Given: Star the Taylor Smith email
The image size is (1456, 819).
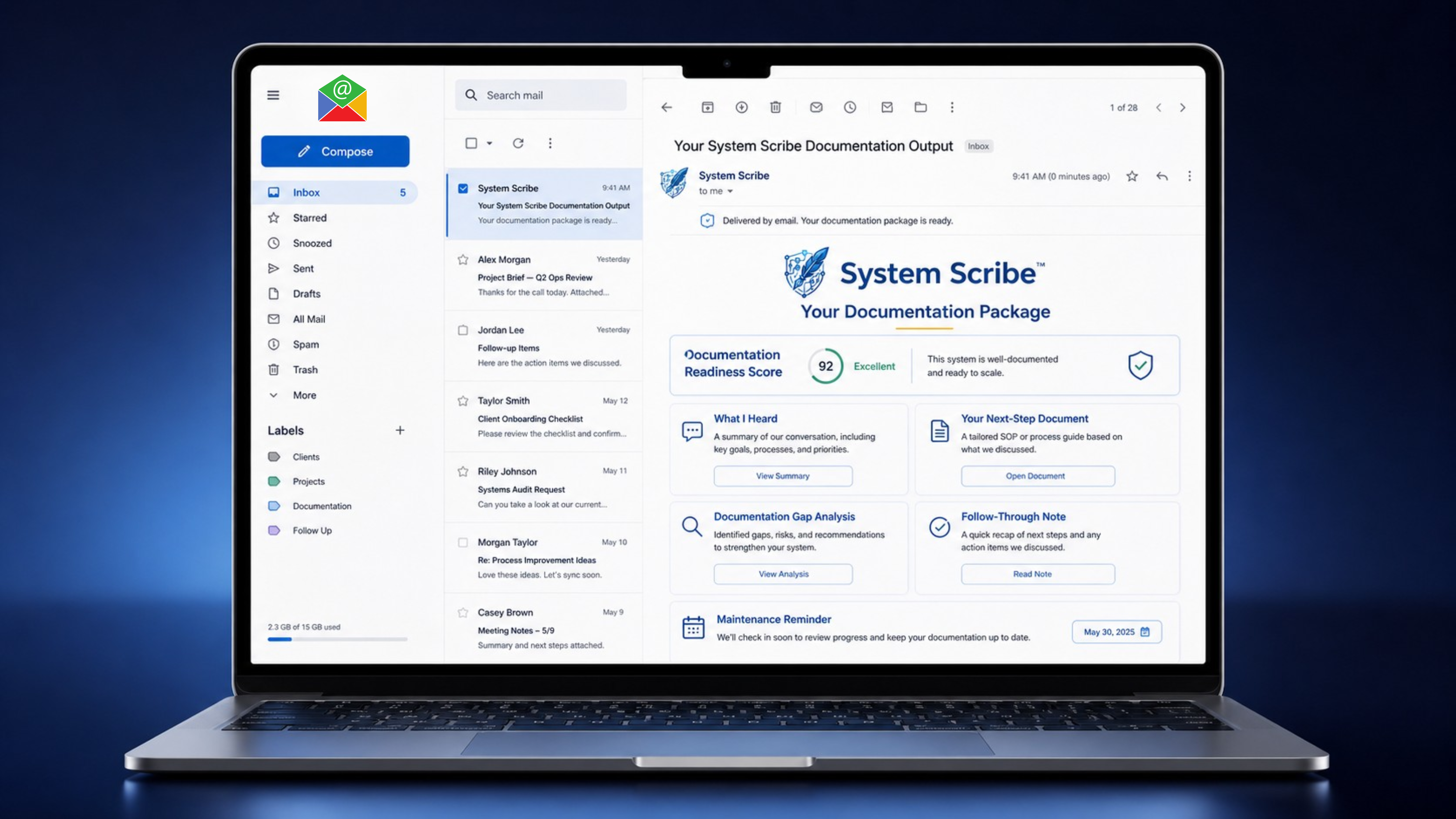Looking at the screenshot, I should 463,401.
